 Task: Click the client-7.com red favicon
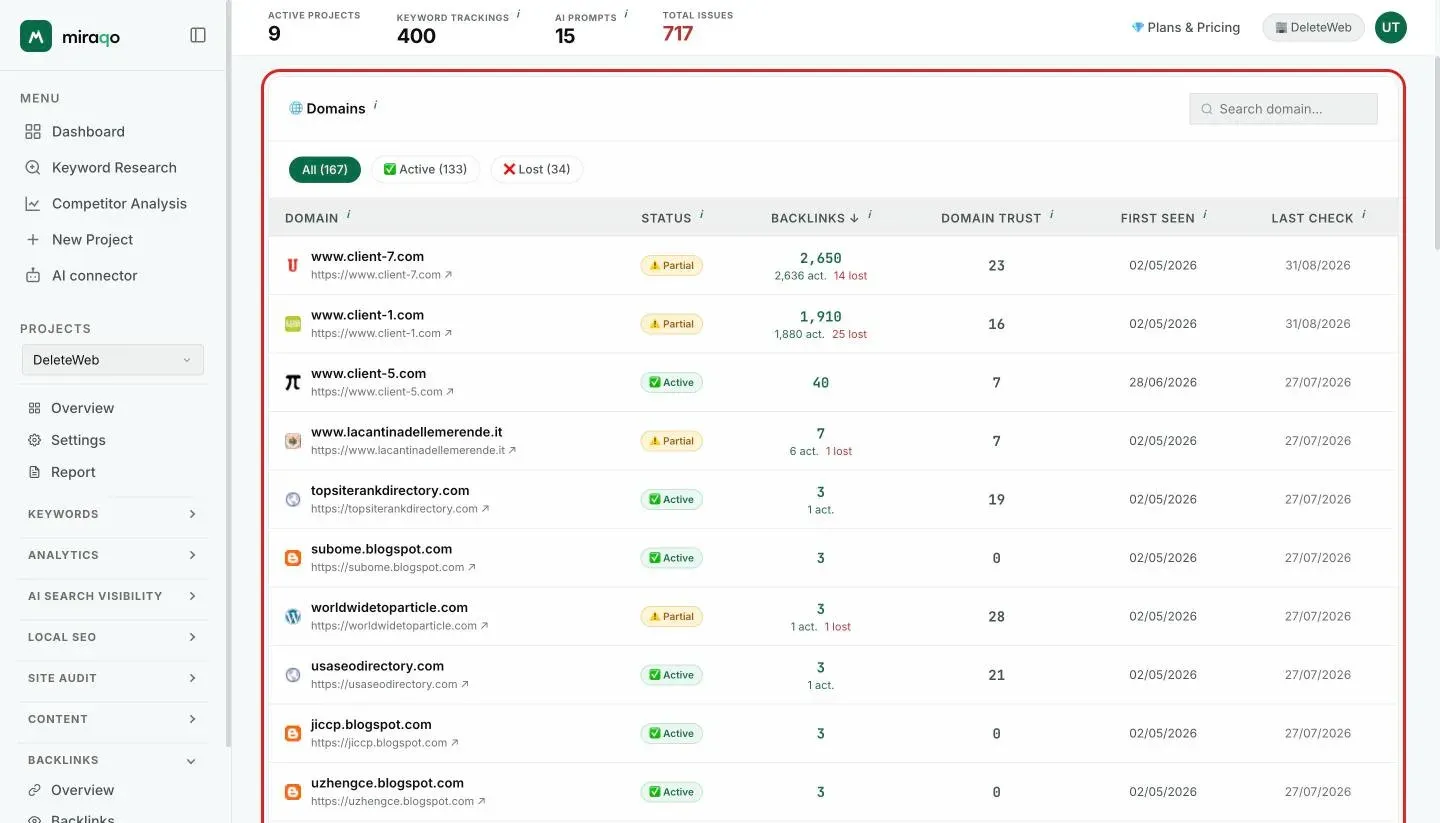[x=293, y=265]
